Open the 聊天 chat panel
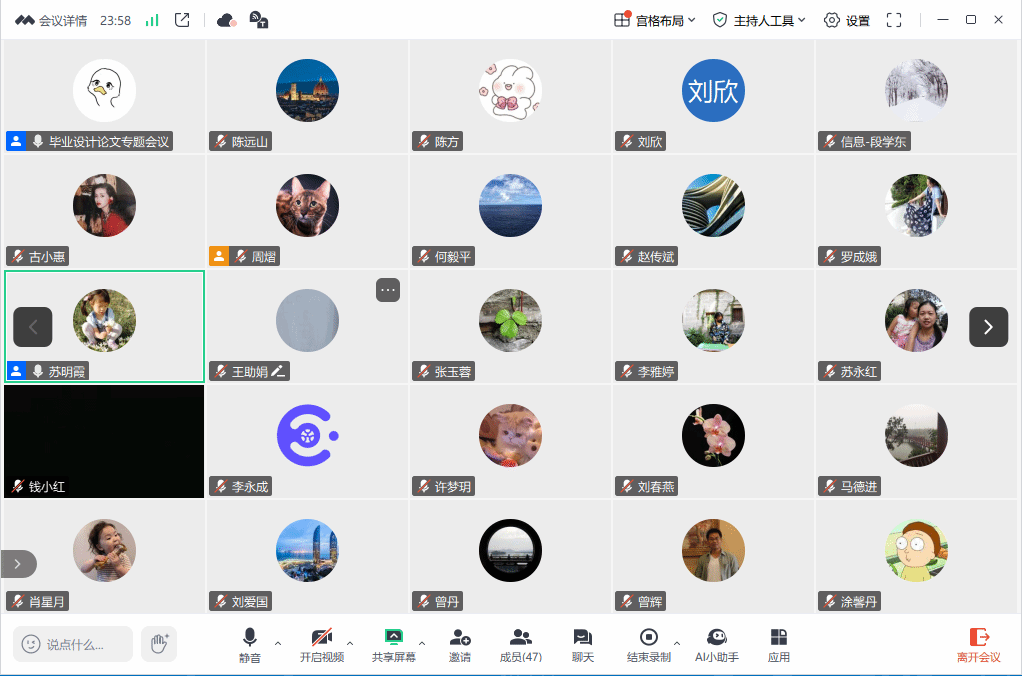 click(x=583, y=645)
